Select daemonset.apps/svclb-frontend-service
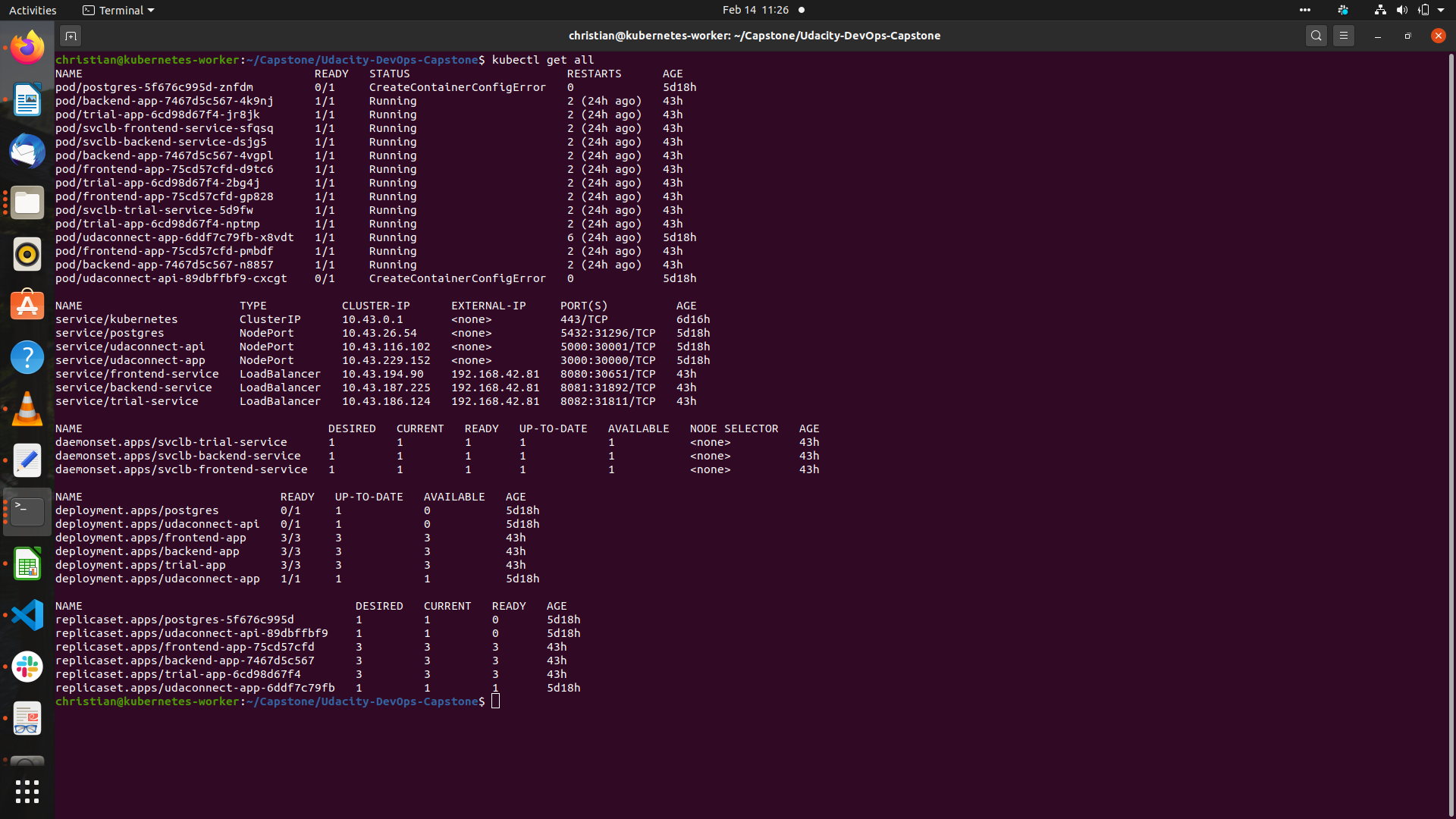 (181, 469)
